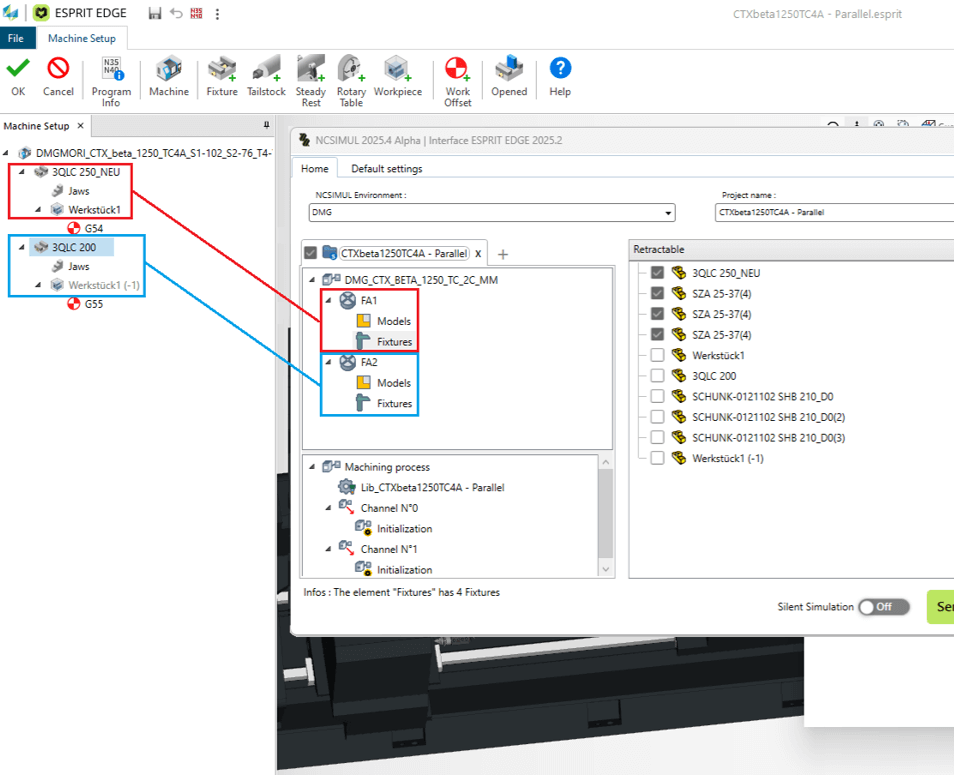Close the Machine Setup panel tab
The height and width of the screenshot is (775, 954).
[x=80, y=126]
